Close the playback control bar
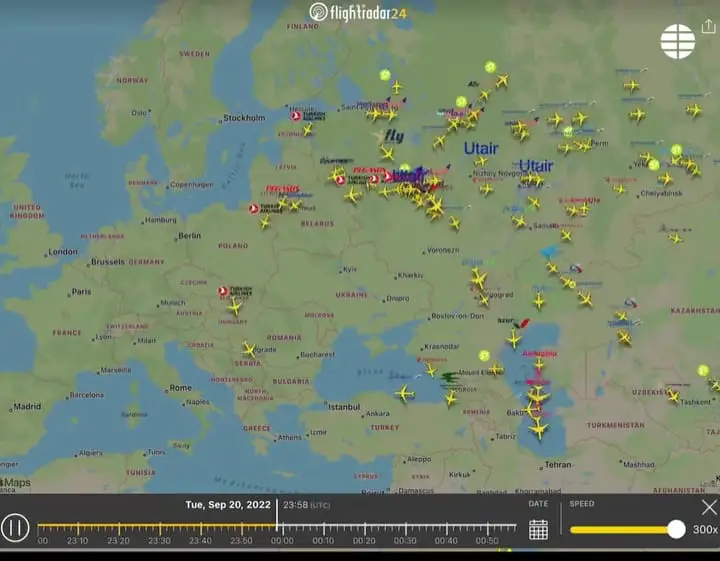The image size is (720, 561). click(709, 507)
